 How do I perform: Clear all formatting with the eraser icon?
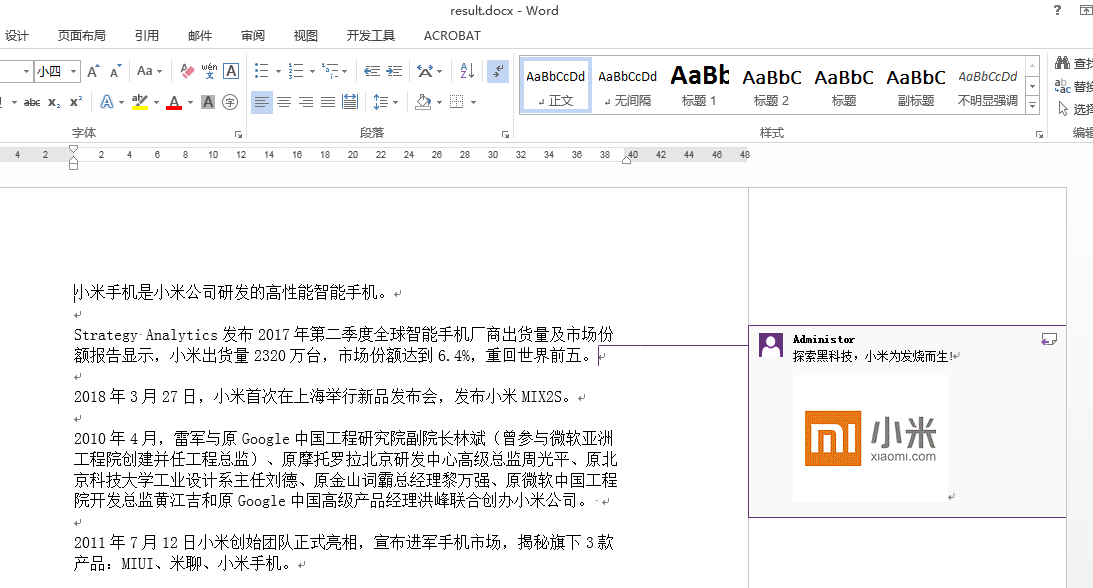point(187,71)
